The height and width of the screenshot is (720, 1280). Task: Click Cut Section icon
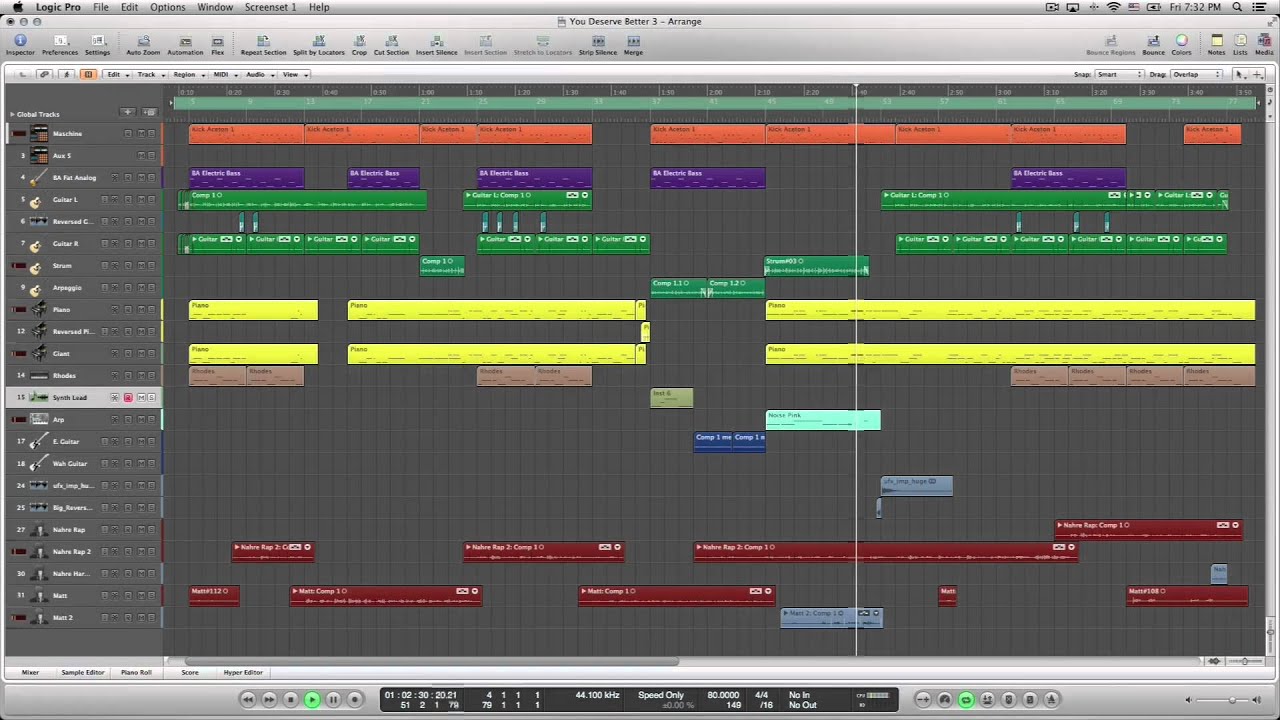click(391, 44)
